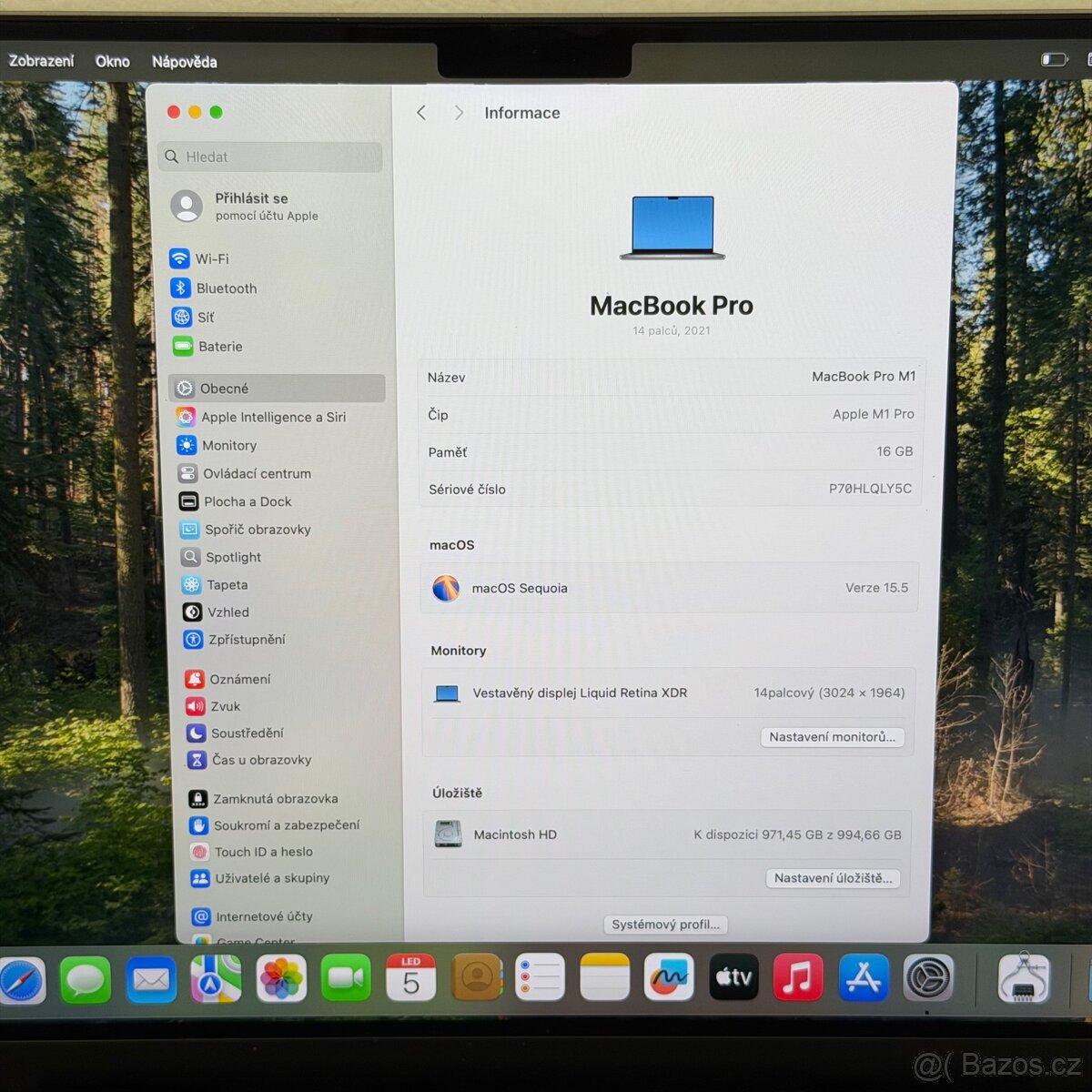Image resolution: width=1092 pixels, height=1092 pixels.
Task: Select Apple Intelligence a Siri settings
Action: [x=273, y=417]
